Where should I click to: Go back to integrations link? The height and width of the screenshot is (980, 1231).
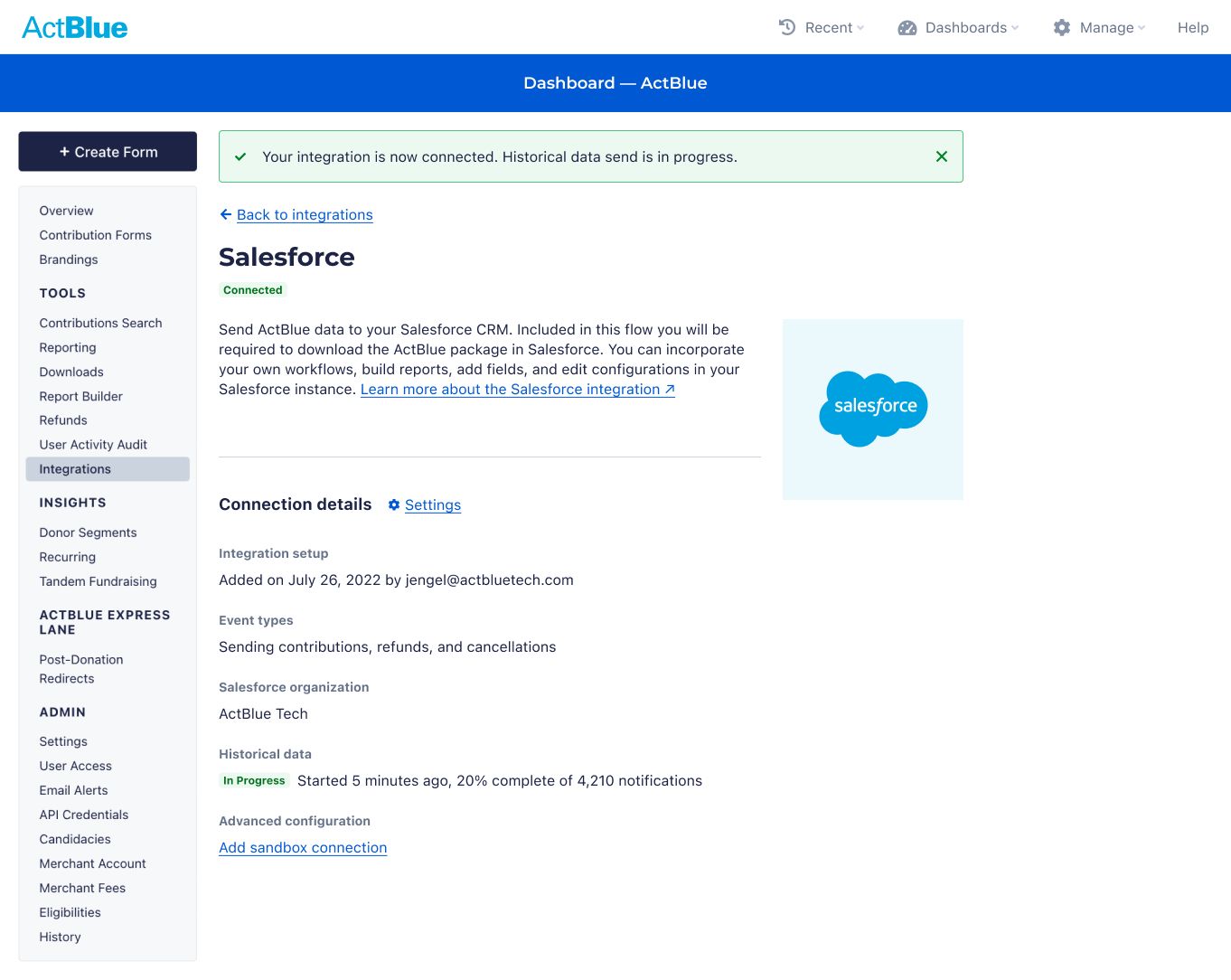[305, 214]
